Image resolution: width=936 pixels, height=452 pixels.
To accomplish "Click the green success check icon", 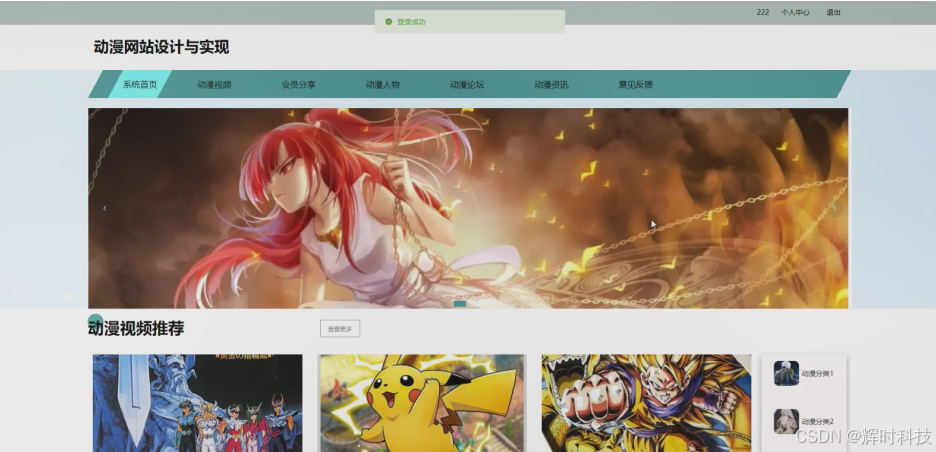I will click(x=389, y=21).
